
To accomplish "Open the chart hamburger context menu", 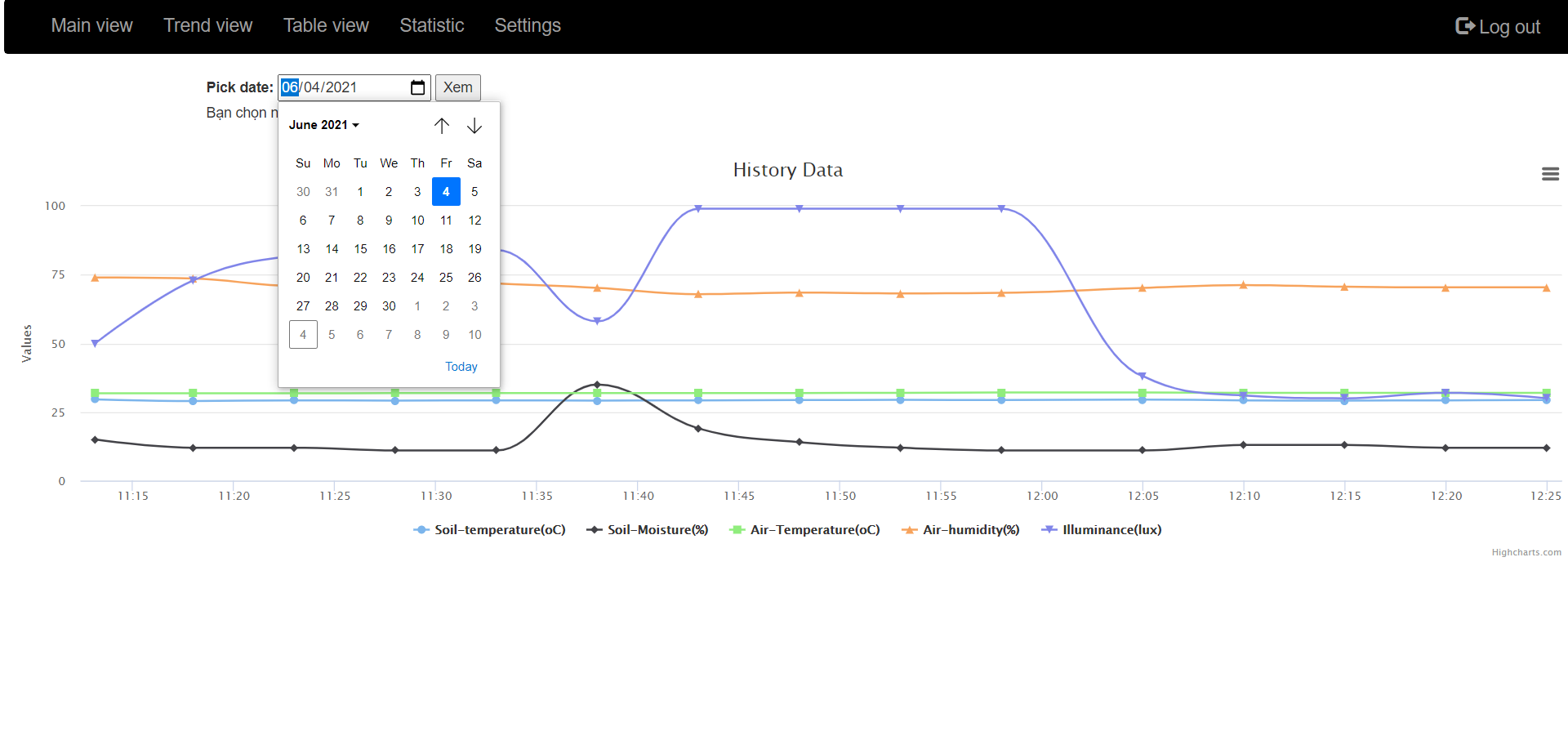I will 1550,174.
